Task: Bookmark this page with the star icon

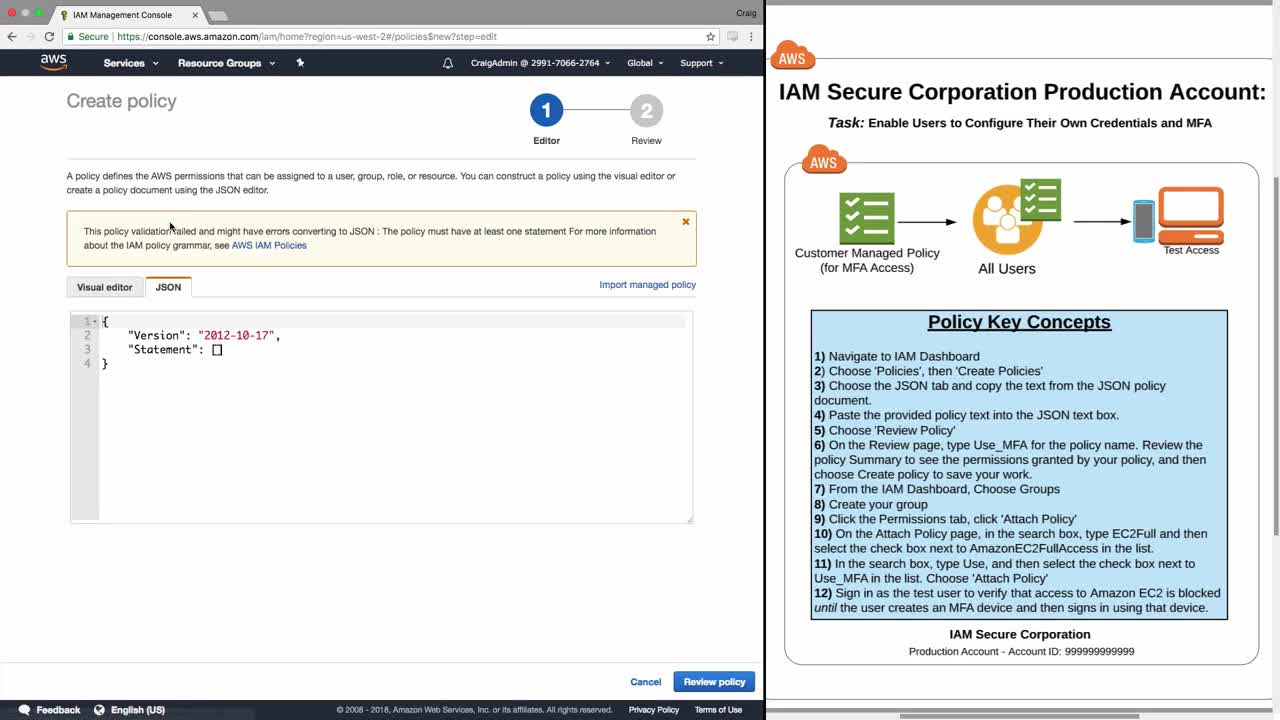Action: 711,36
